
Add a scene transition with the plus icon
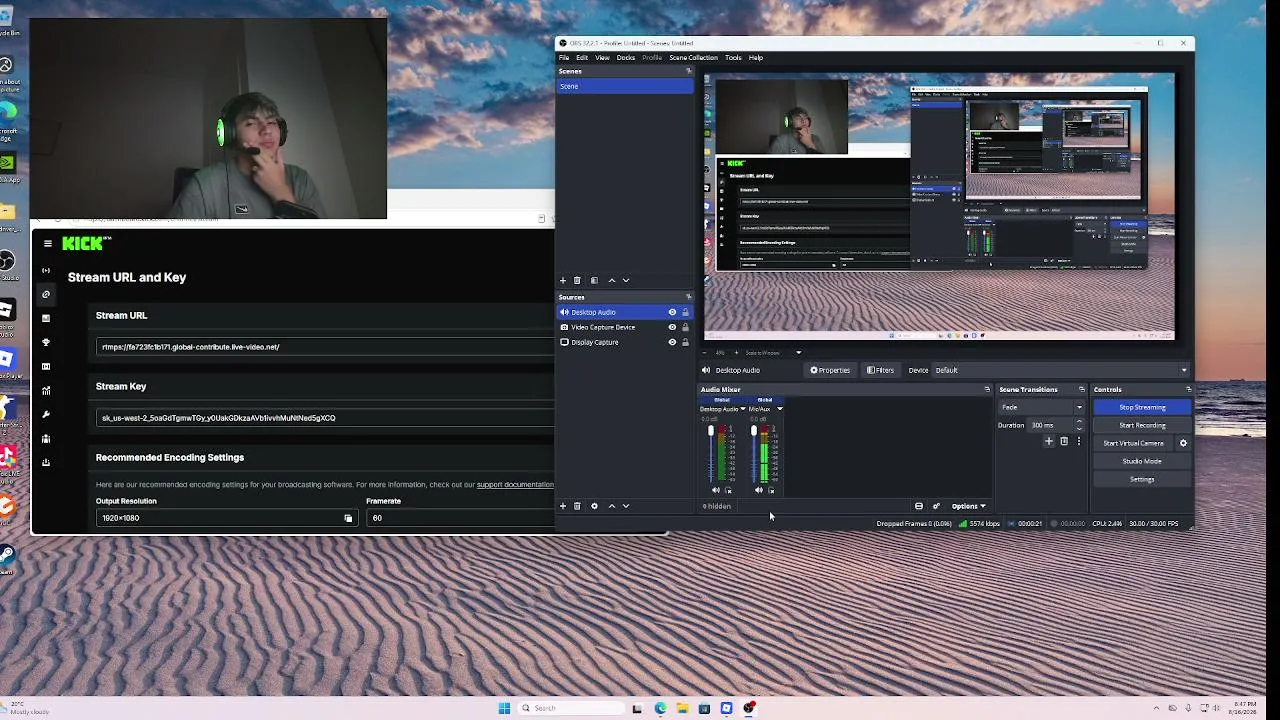tap(1049, 441)
